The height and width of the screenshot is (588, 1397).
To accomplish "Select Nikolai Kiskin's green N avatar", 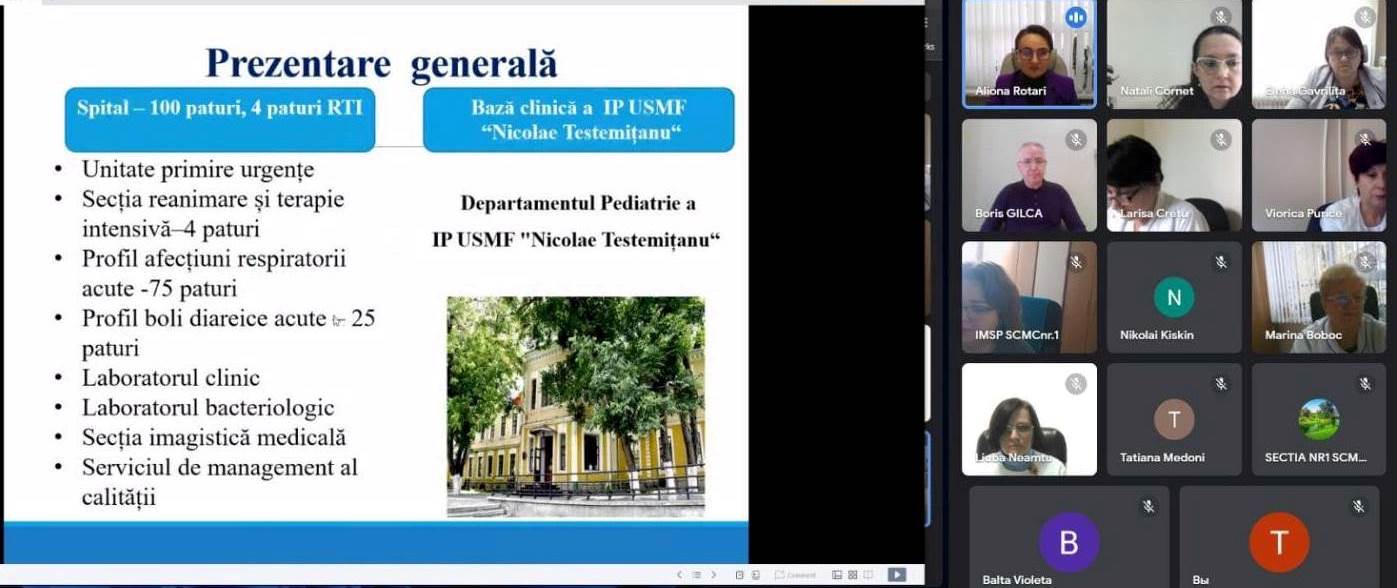I will click(1174, 297).
